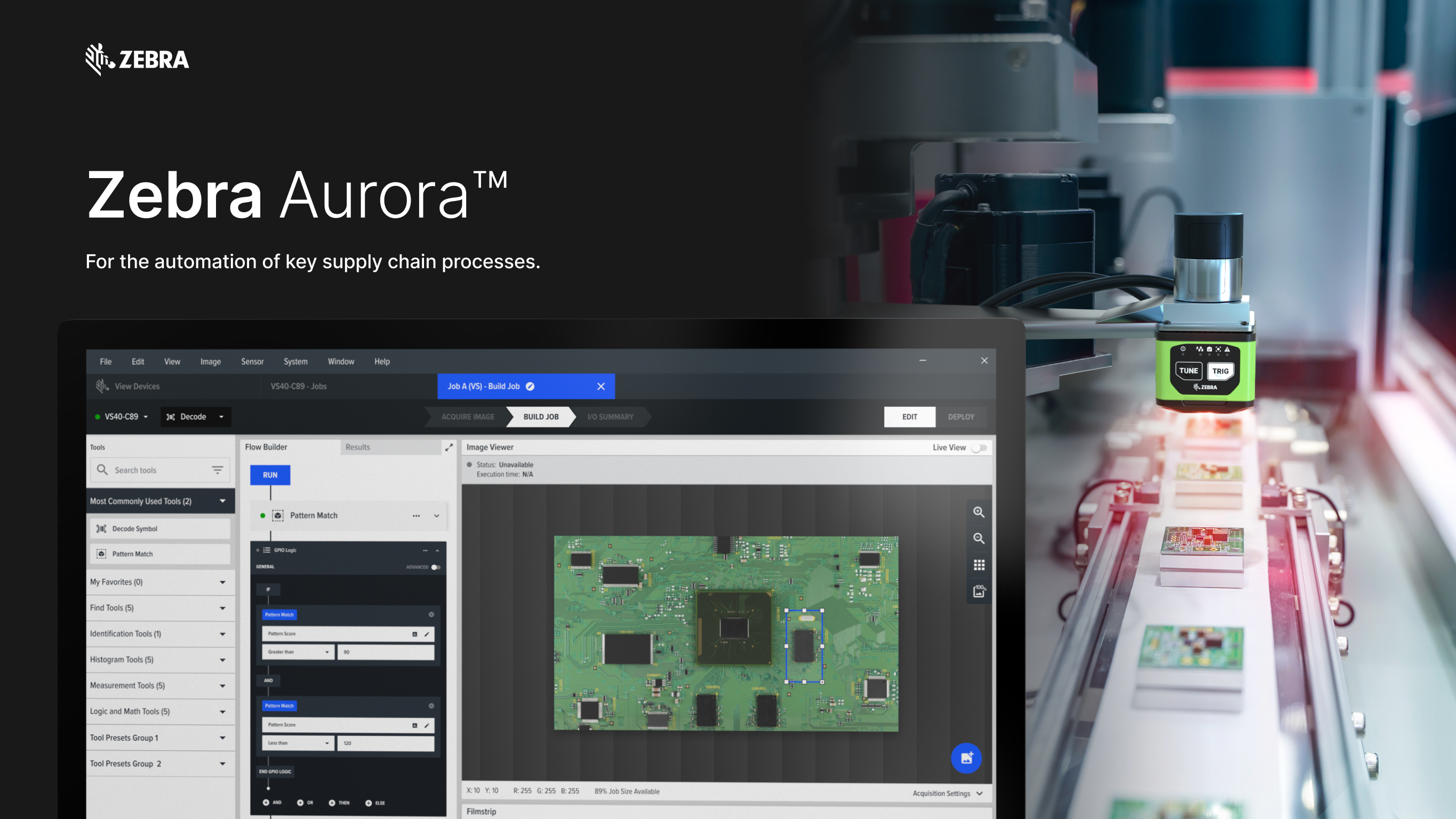Click the Decode barcode icon in the toolbar

point(171,416)
